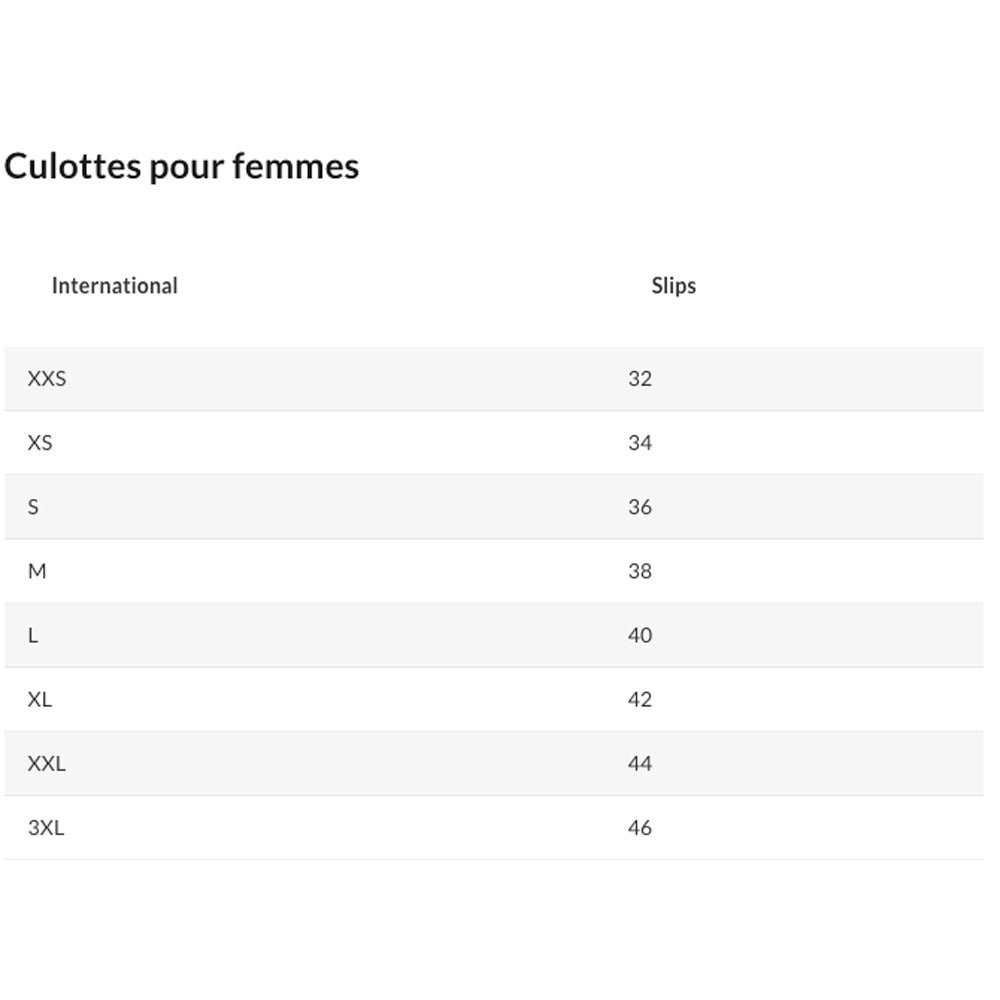This screenshot has width=1000, height=1000.
Task: Click slip size value 32
Action: (640, 379)
